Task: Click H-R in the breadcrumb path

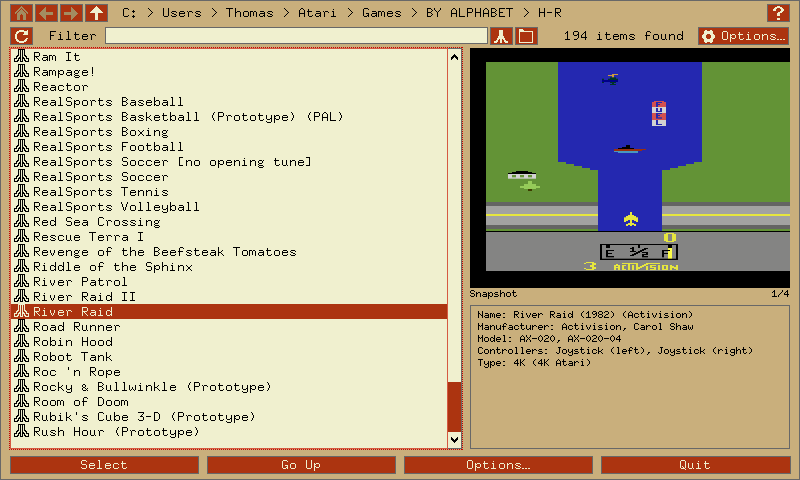Action: (x=549, y=13)
